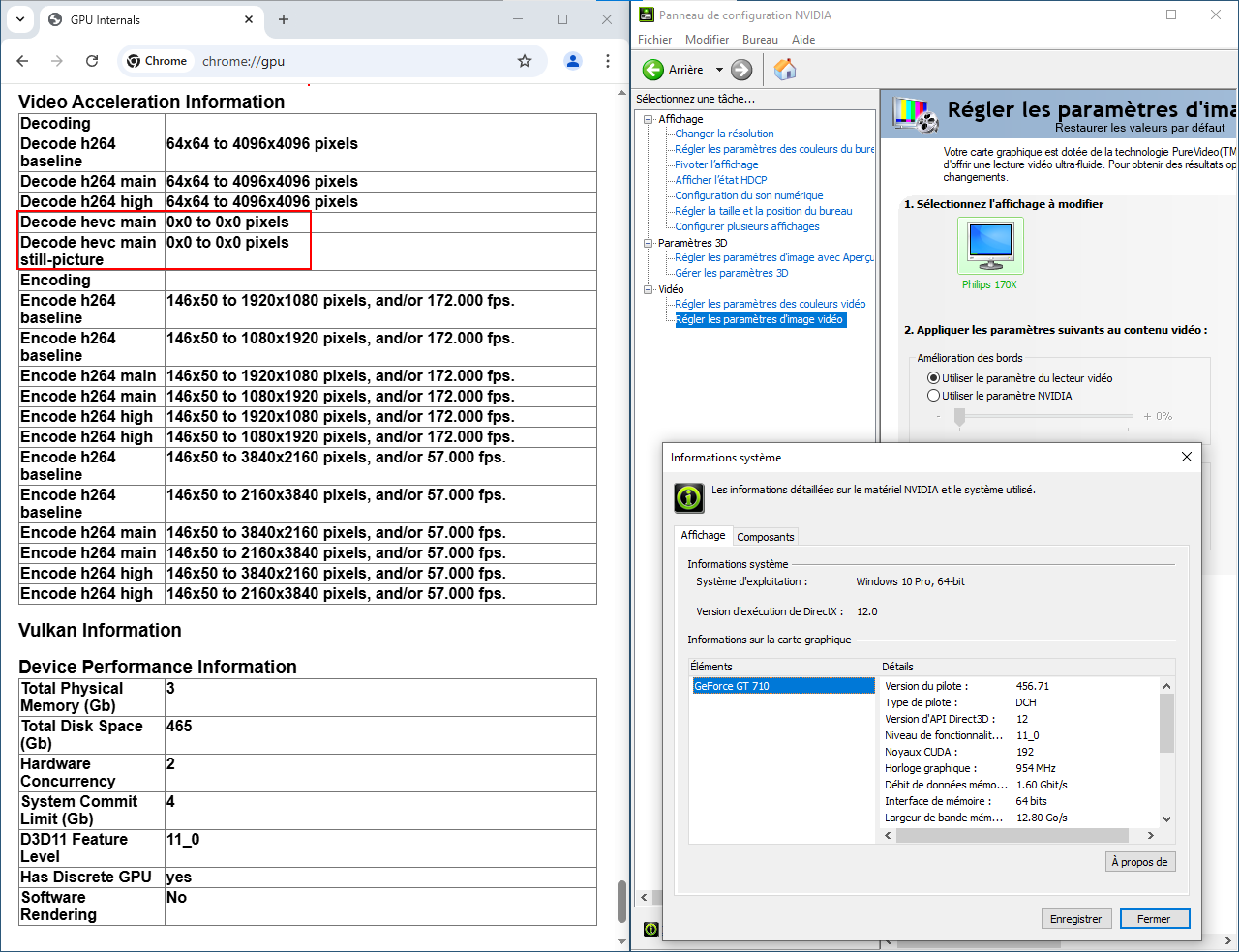Close the Informations système dialog

1187,457
